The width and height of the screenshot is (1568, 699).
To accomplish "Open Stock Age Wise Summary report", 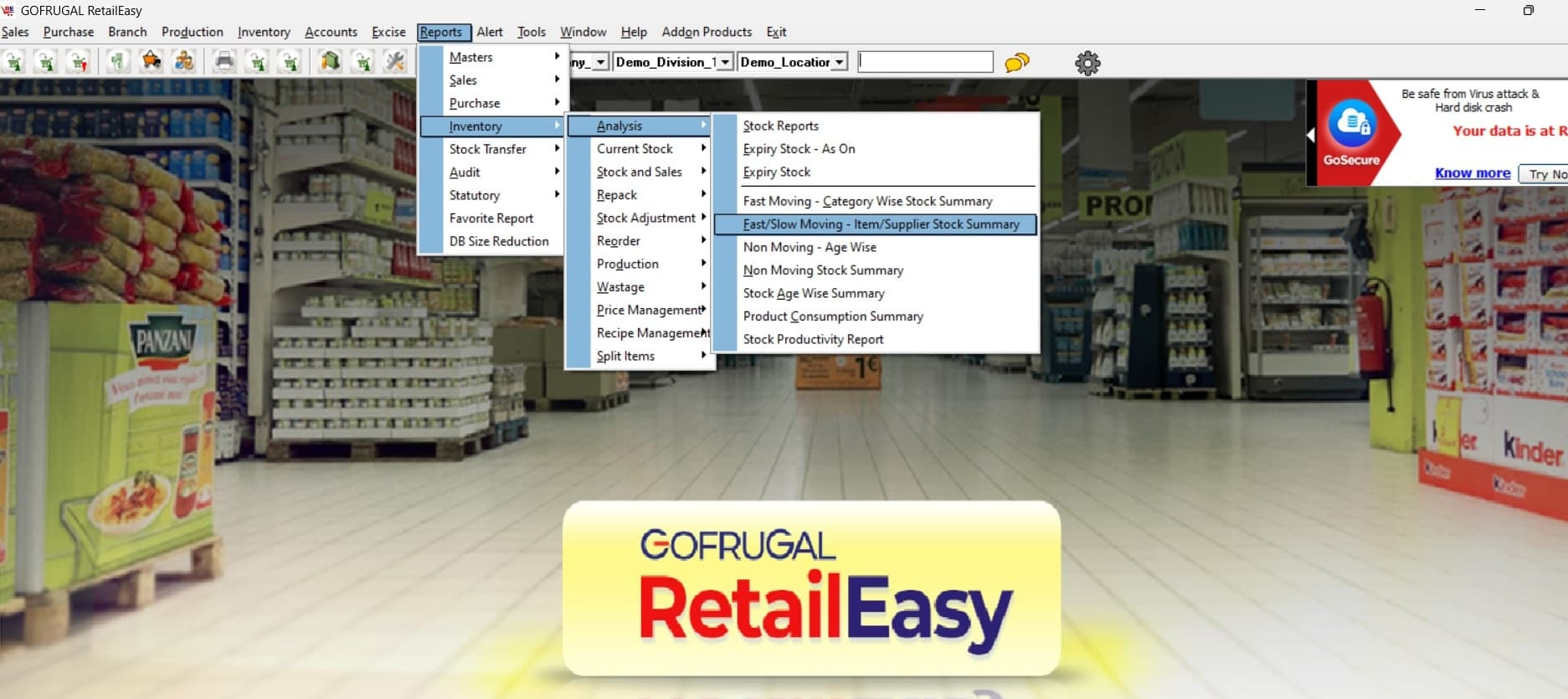I will pyautogui.click(x=876, y=293).
